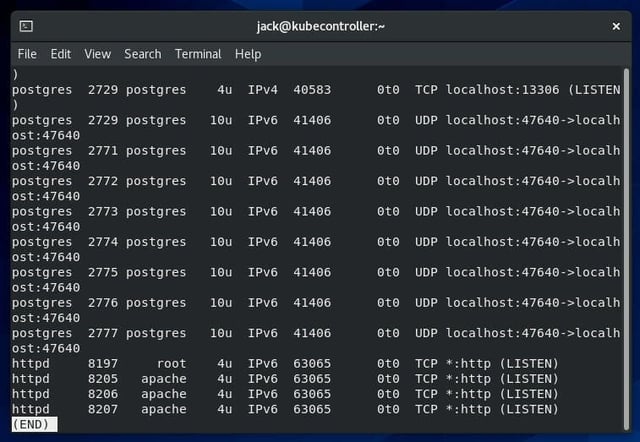Click the TCP label in localhost:13306 row
Screen dimensions: 640x442
click(x=426, y=90)
